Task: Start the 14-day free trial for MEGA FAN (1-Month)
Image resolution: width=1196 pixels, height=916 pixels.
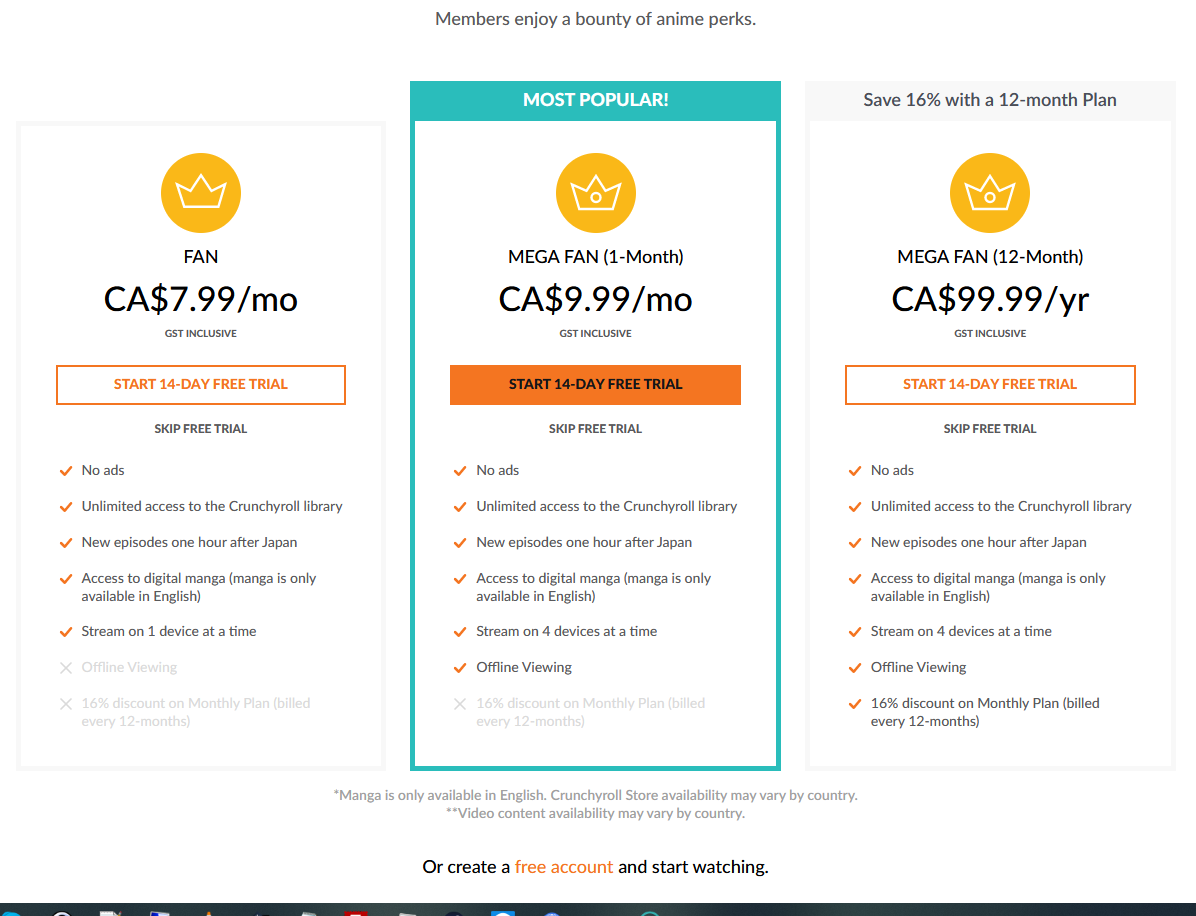Action: (x=595, y=384)
